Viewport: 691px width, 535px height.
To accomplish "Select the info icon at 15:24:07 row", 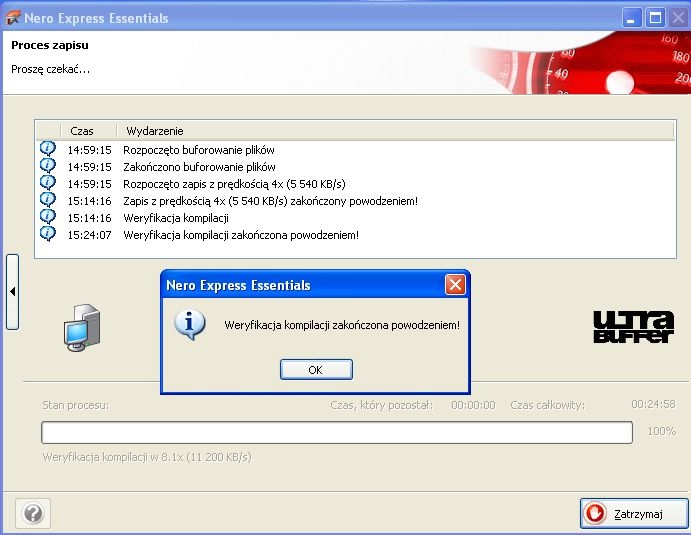I will point(48,234).
